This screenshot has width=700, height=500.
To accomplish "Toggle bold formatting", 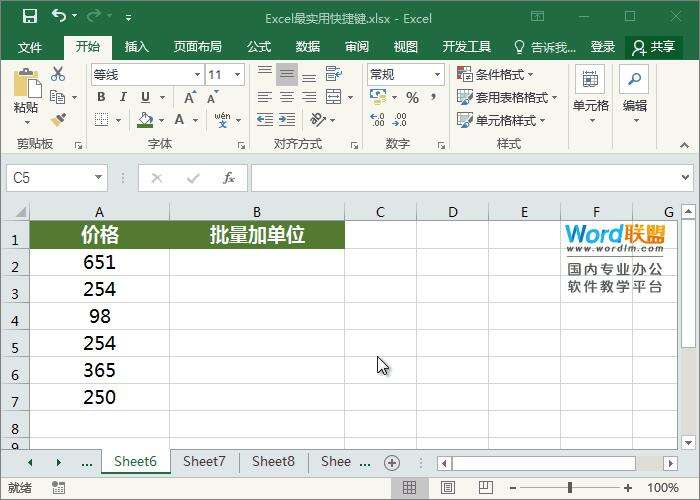I will coord(101,98).
